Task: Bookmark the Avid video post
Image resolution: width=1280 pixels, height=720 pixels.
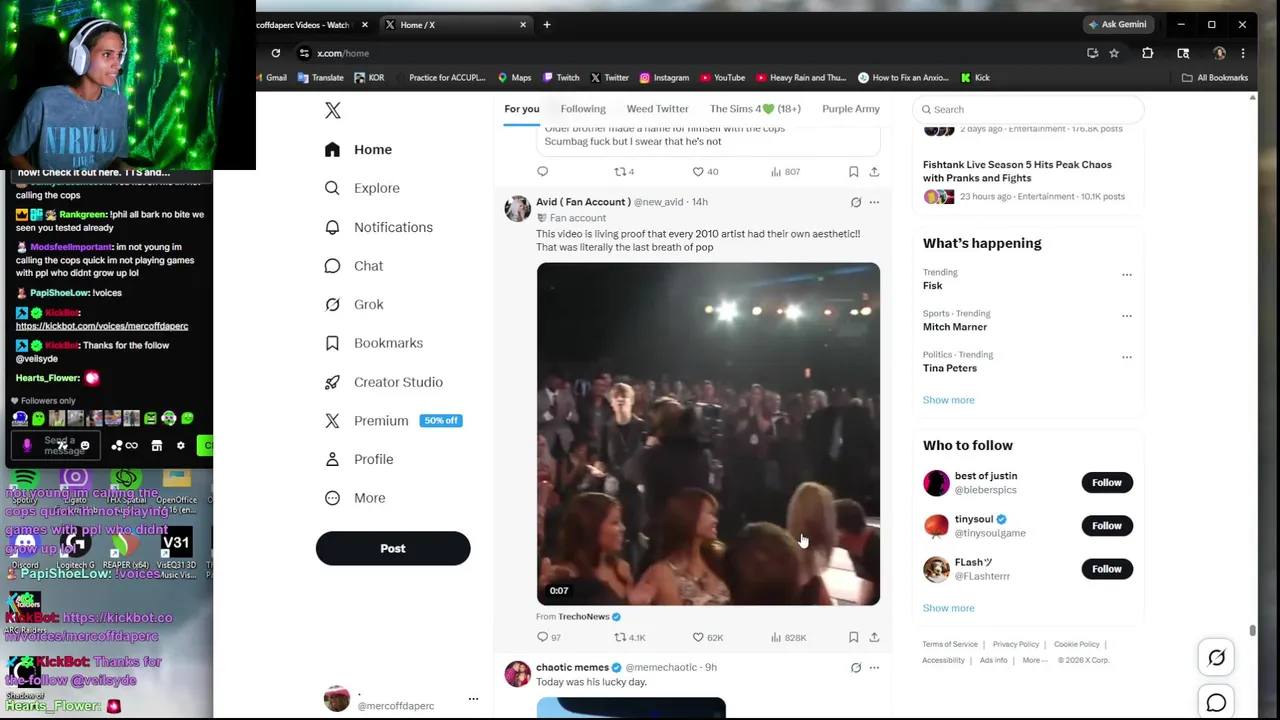Action: [853, 637]
